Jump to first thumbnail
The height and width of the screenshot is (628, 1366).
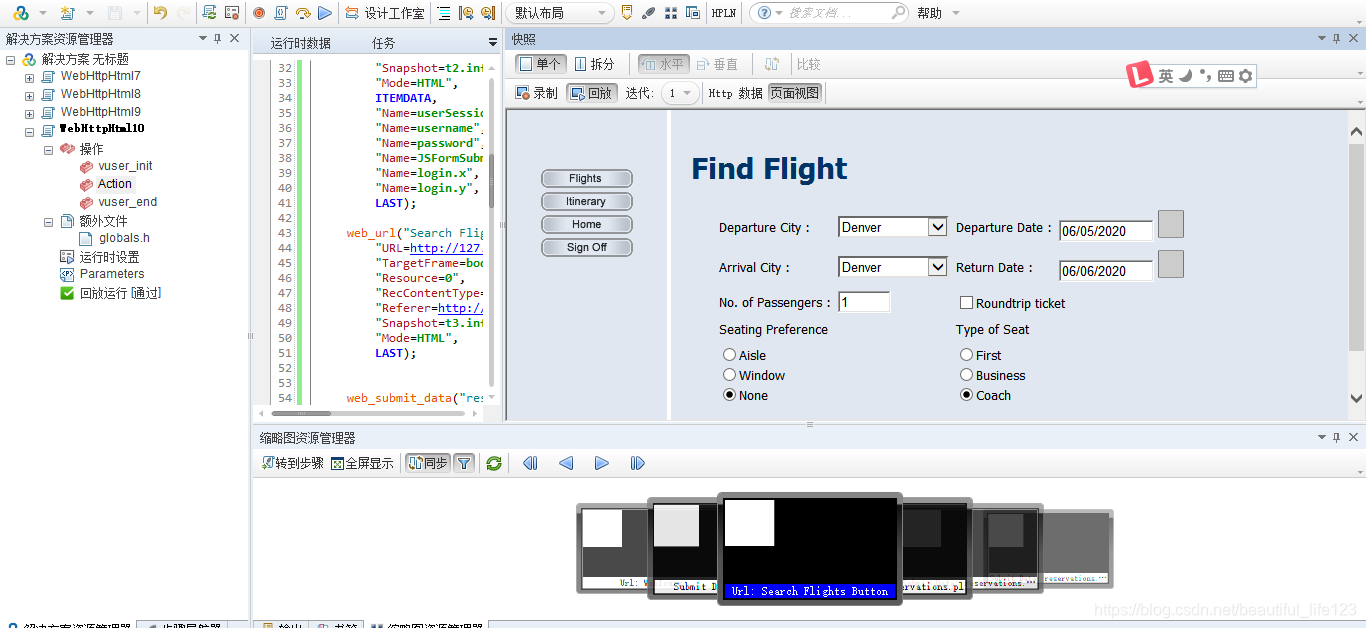(x=530, y=463)
